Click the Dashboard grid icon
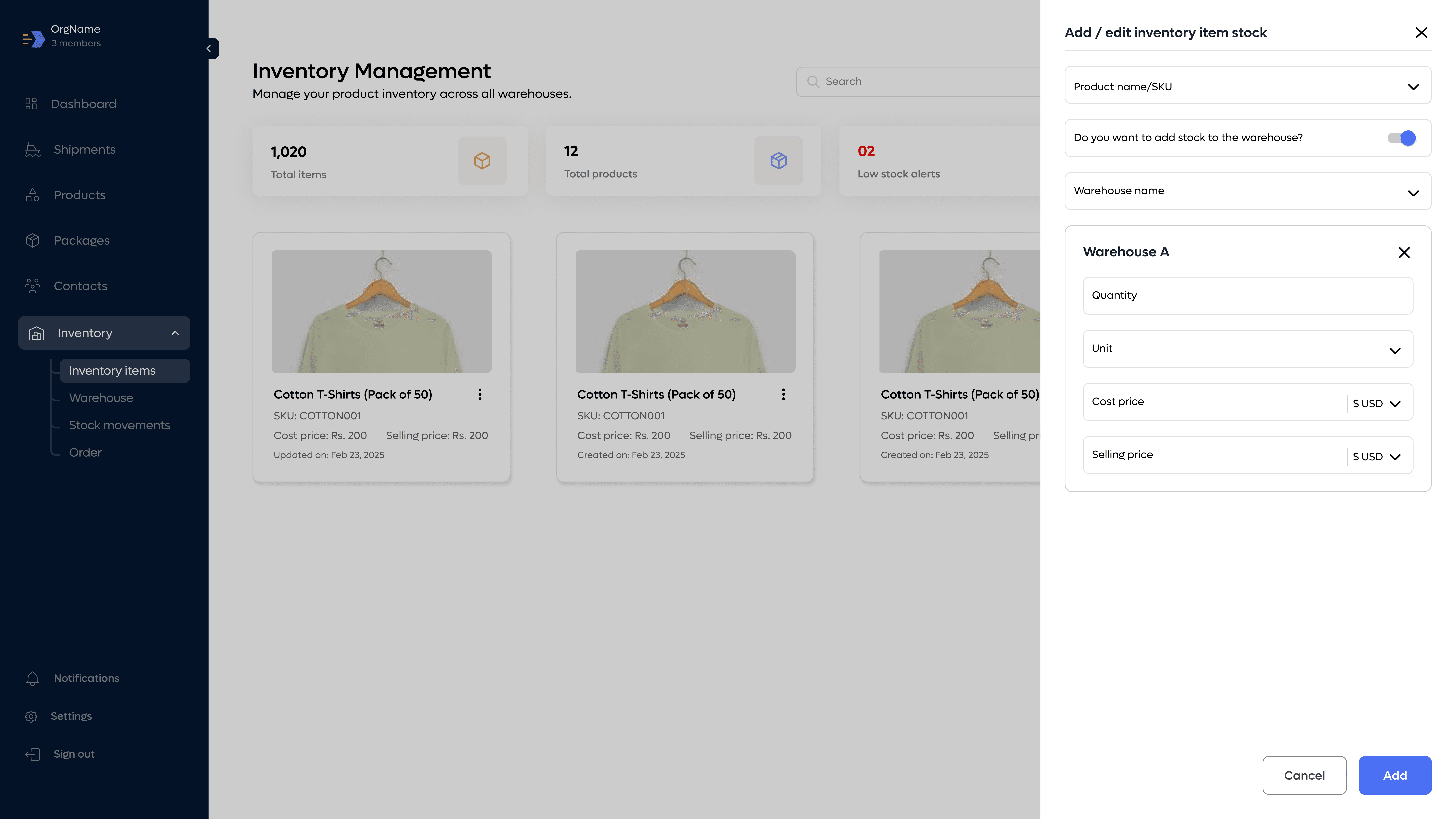Screen dimensions: 1456x819 31,104
